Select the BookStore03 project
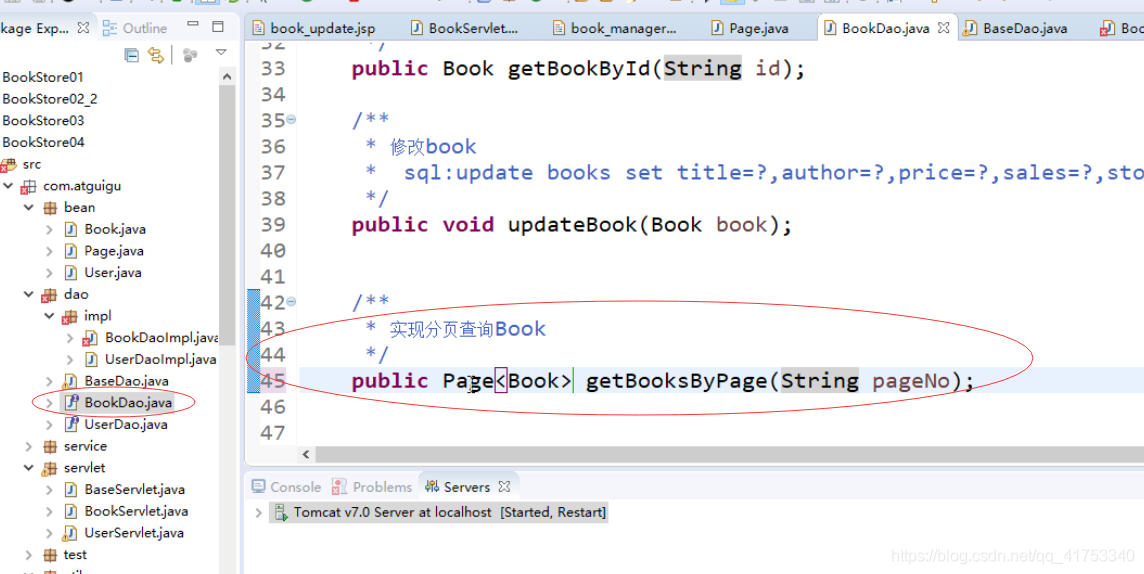The width and height of the screenshot is (1144, 574). [x=42, y=121]
